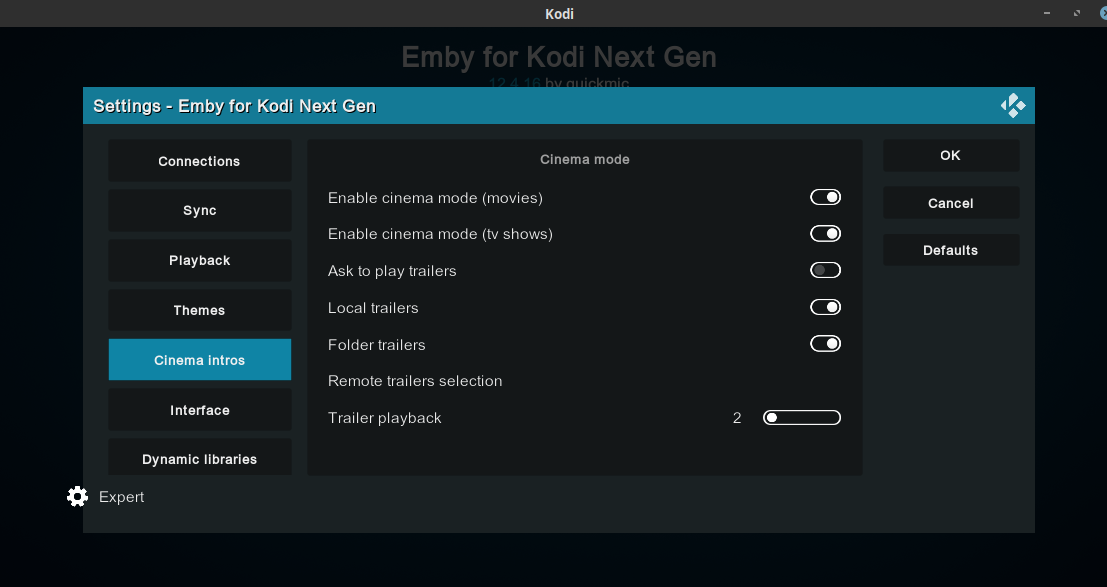Viewport: 1107px width, 587px height.
Task: Turn off Folder trailers switch
Action: [x=825, y=344]
